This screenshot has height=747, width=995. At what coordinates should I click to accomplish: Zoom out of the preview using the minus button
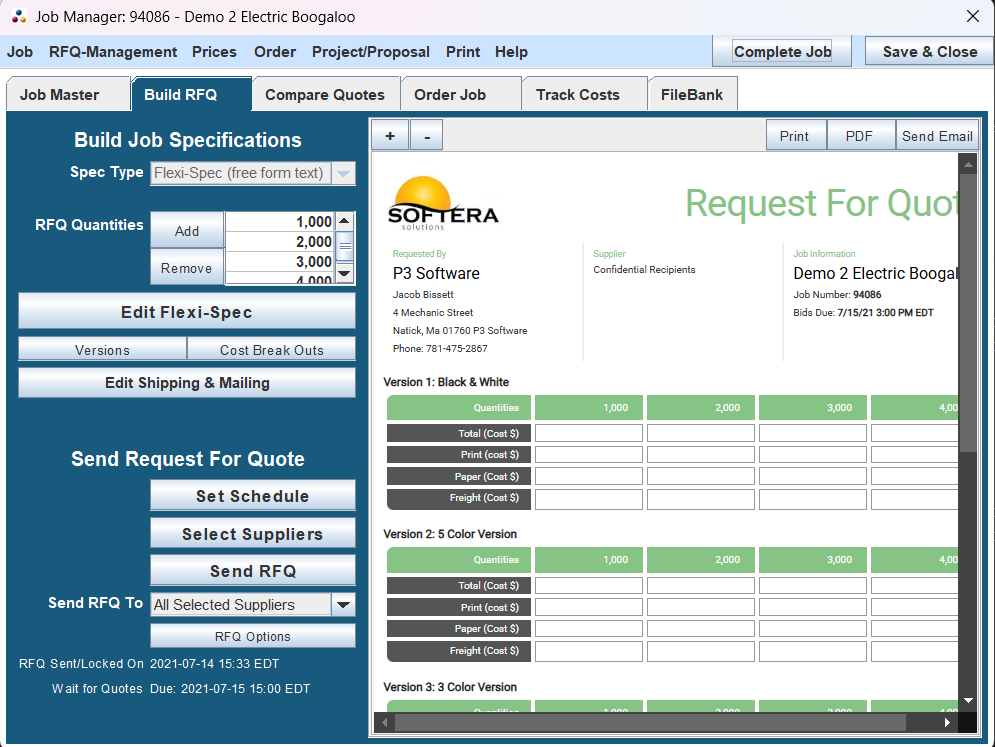tap(426, 134)
